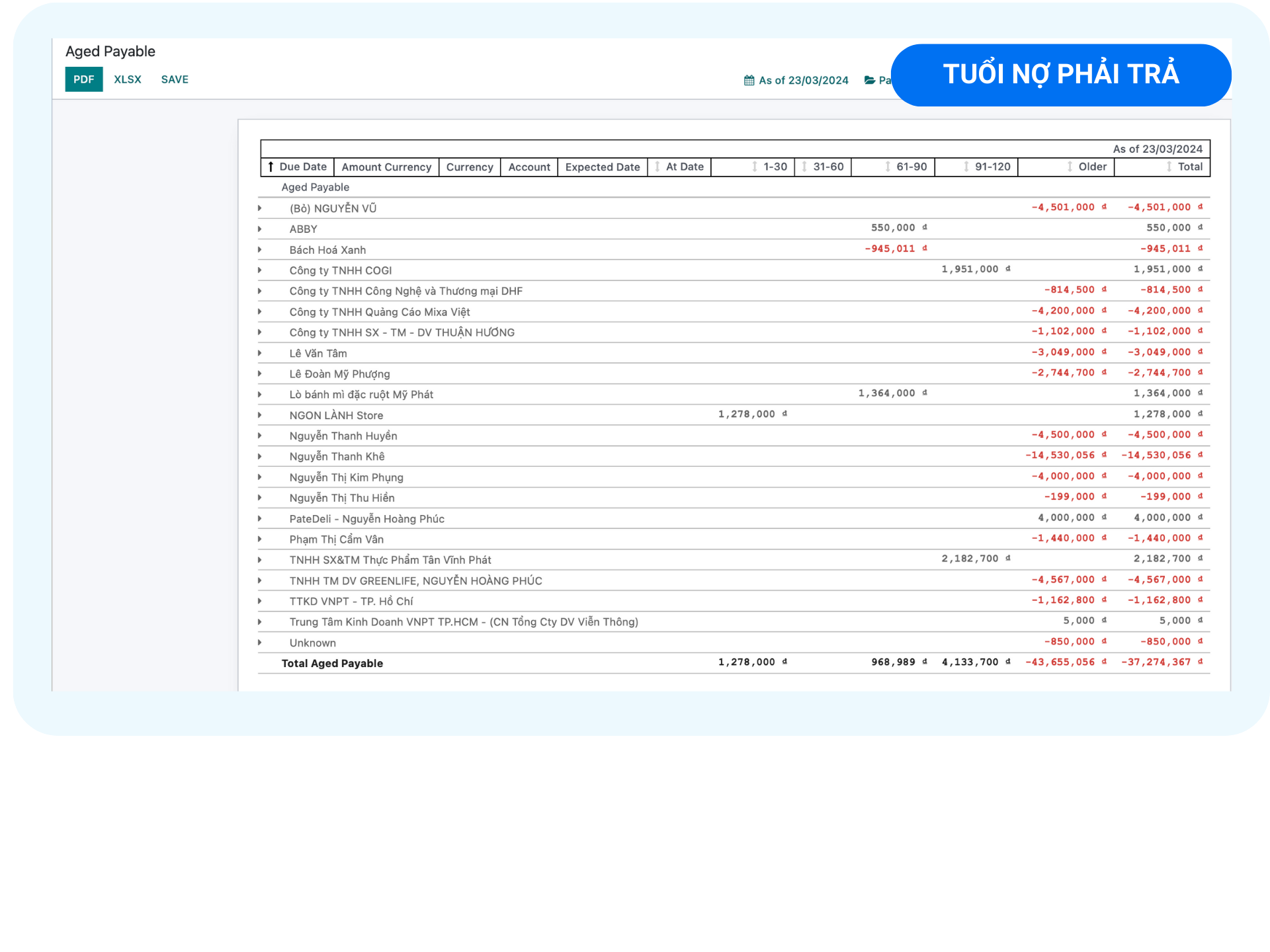Open the Nguyễn Thanh Khê partner line

[337, 456]
